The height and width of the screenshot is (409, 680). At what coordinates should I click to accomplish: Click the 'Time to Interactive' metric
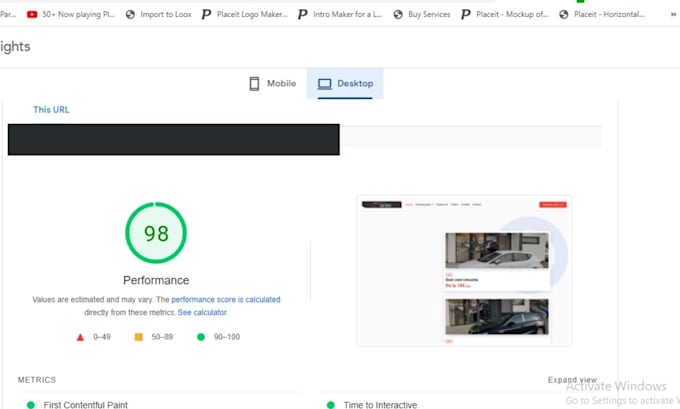(380, 405)
